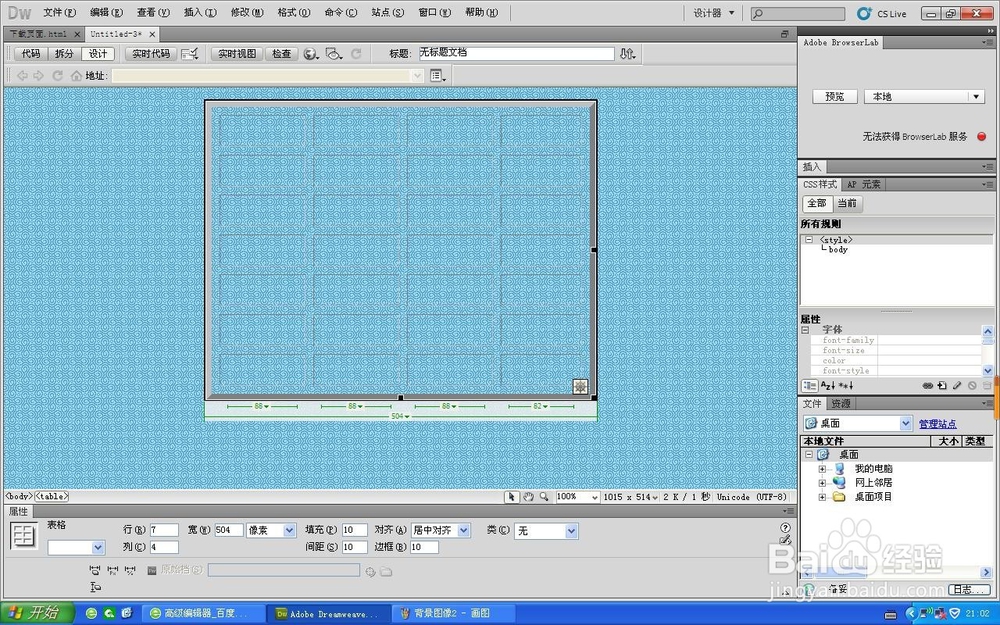This screenshot has width=1000, height=625.
Task: Click the Windows Start button
Action: 38,613
